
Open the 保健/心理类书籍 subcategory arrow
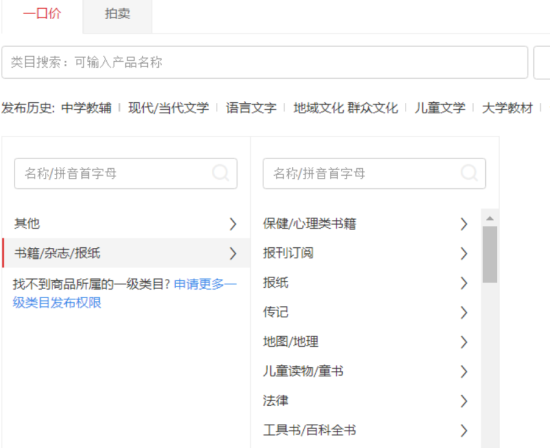464,224
